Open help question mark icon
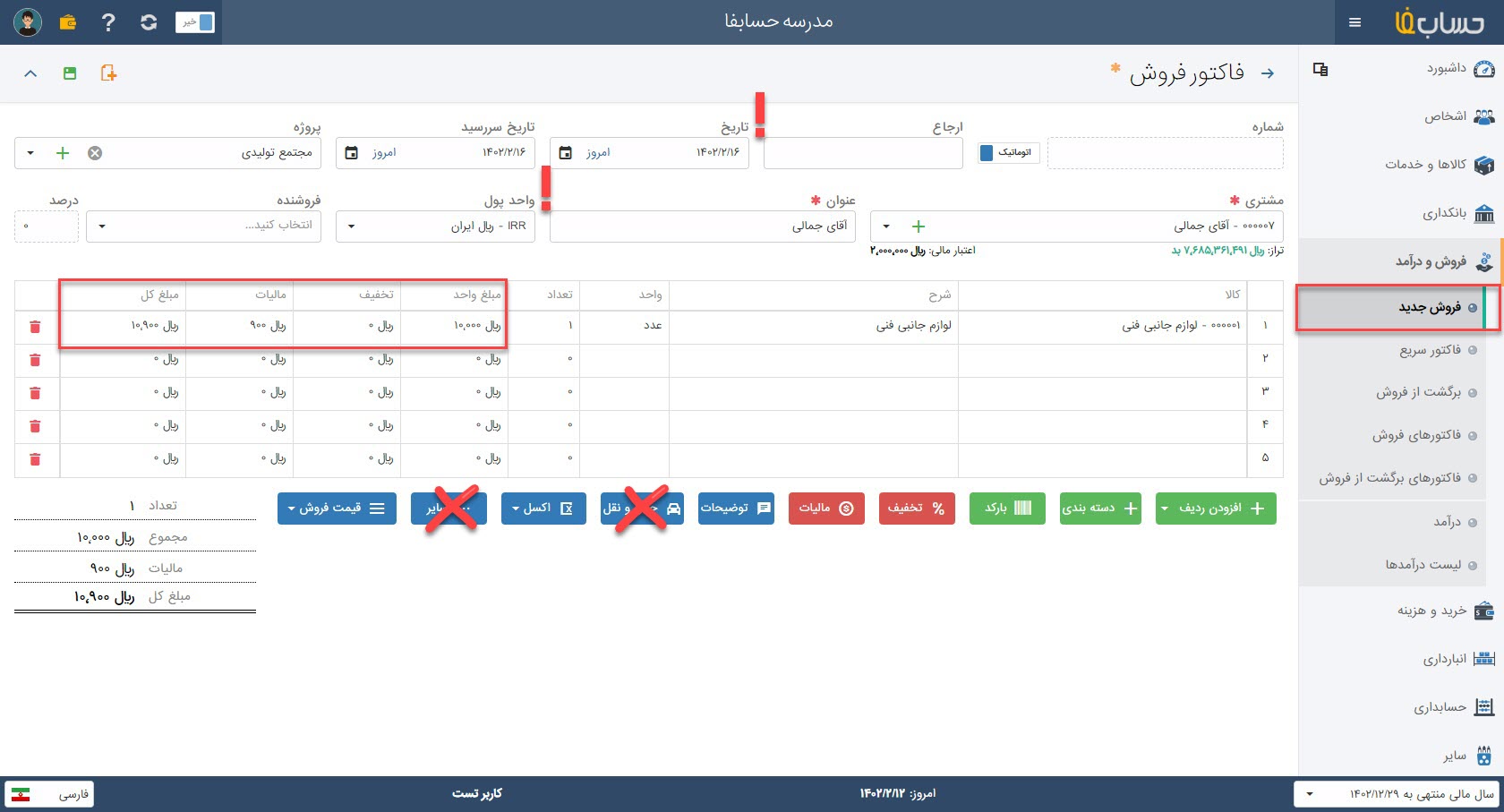 (x=108, y=22)
